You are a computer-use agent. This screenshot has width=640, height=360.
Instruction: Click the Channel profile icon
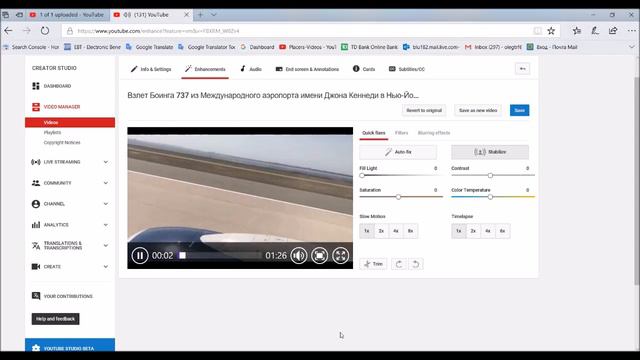coord(36,204)
